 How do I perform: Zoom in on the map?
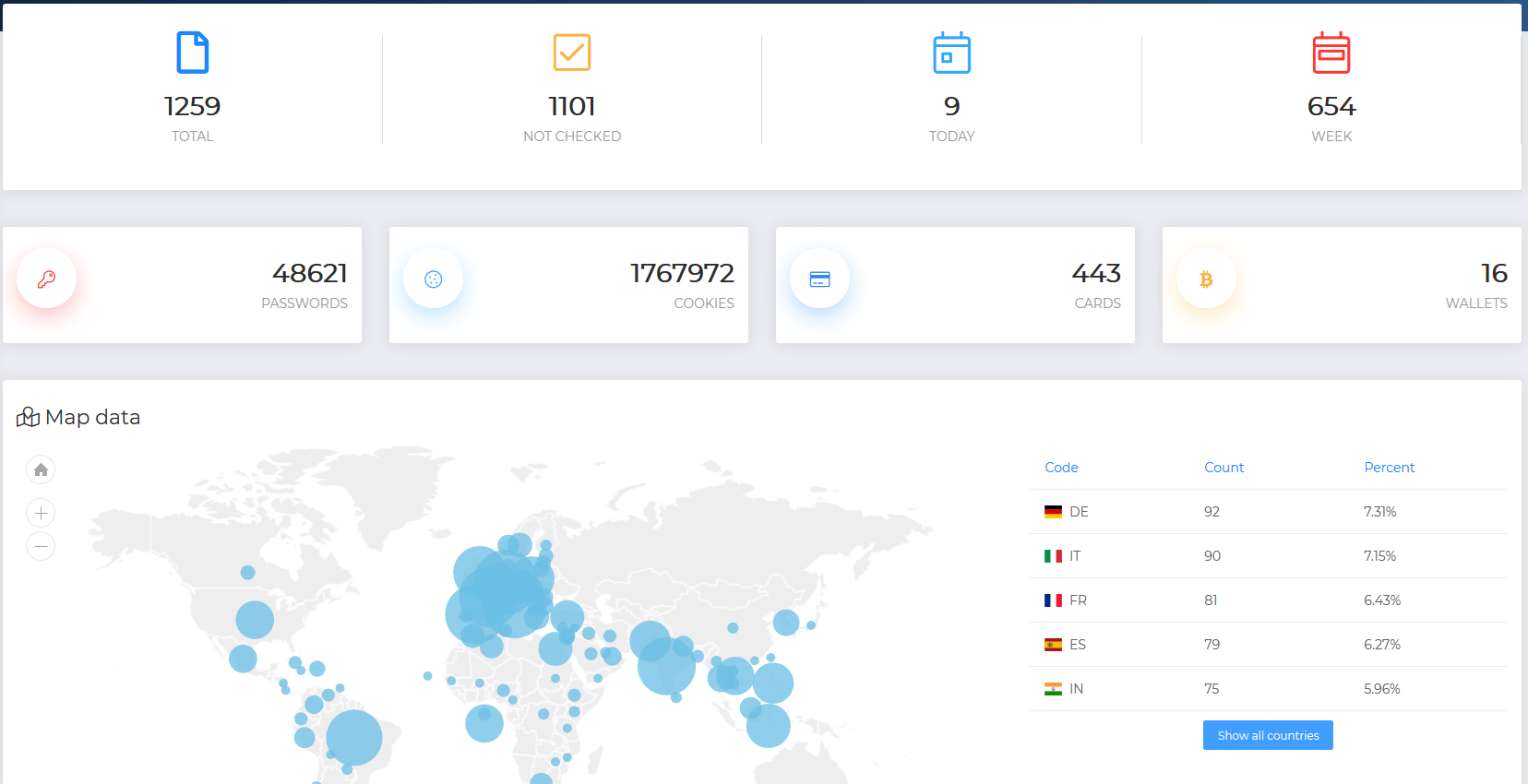pos(41,513)
